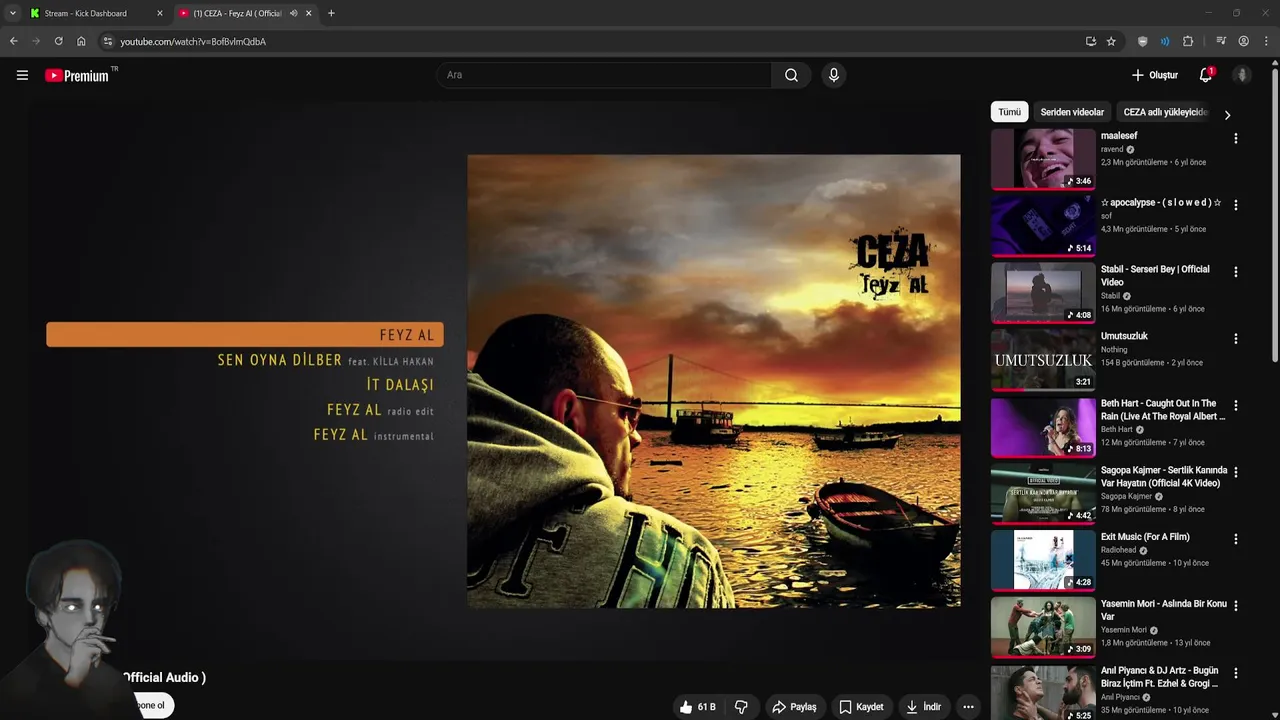Dislike the video with thumbs-down

click(x=741, y=707)
